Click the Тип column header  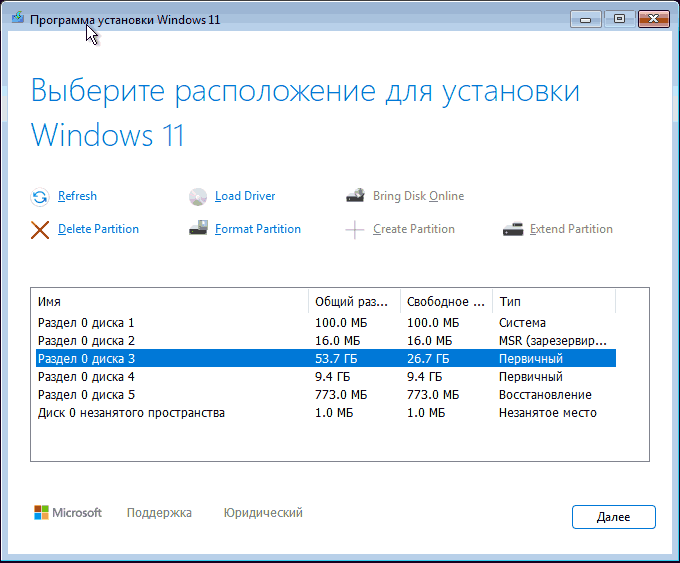[554, 301]
